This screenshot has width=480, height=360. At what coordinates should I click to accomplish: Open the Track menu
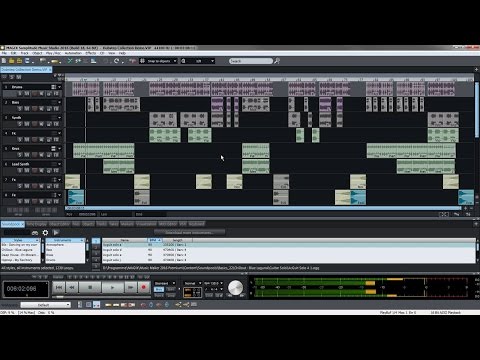25,53
